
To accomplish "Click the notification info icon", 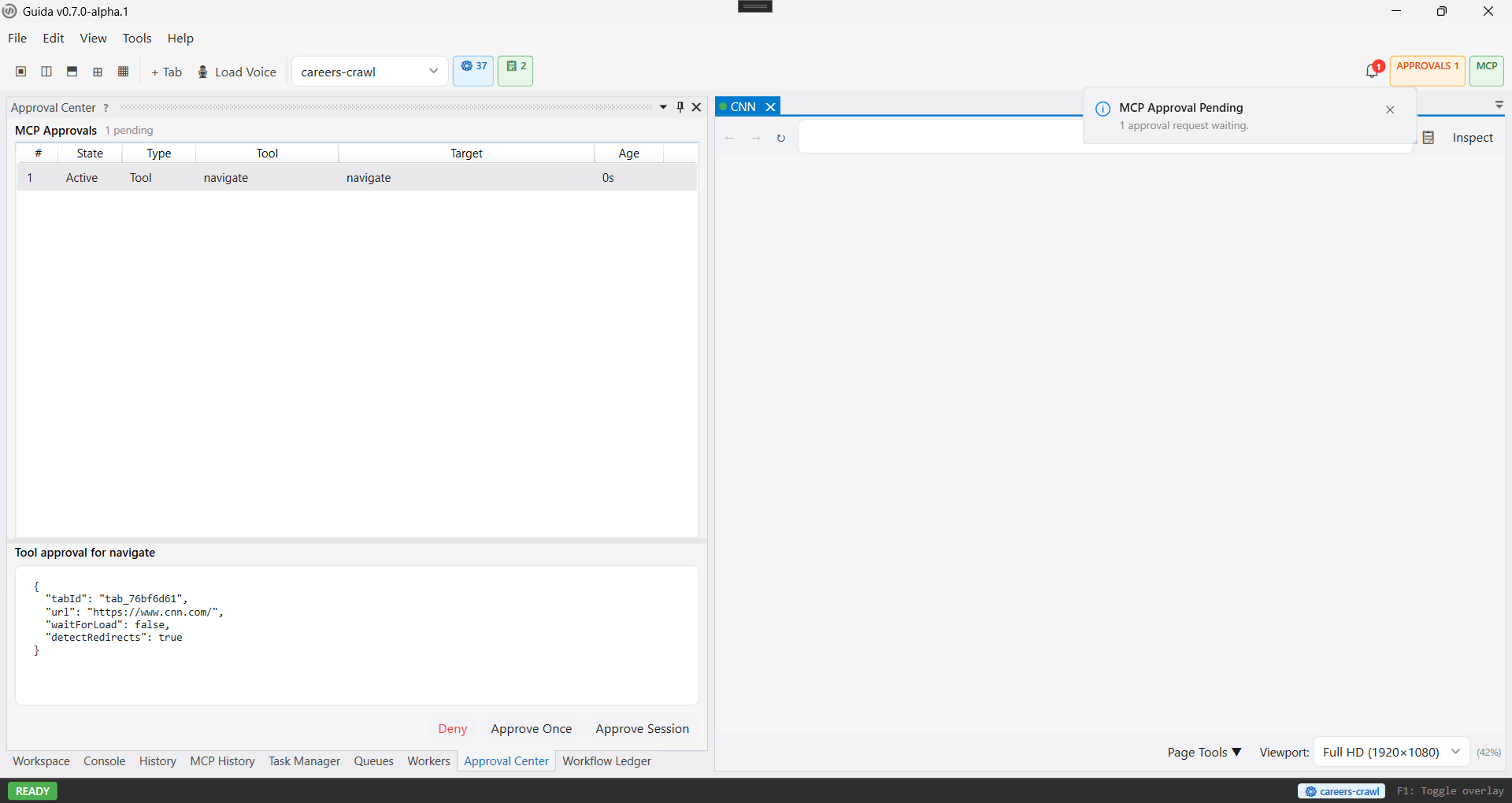I will [x=1102, y=109].
